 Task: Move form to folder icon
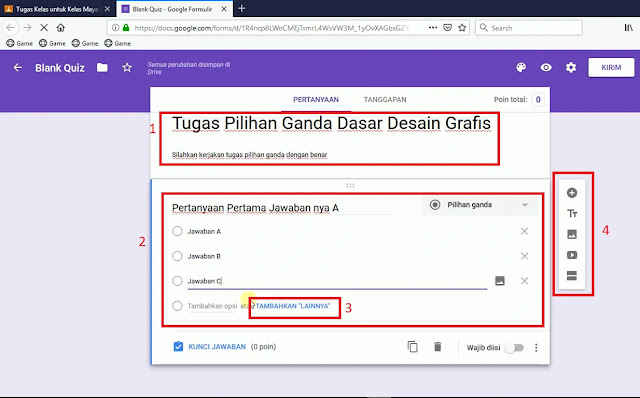[x=102, y=67]
